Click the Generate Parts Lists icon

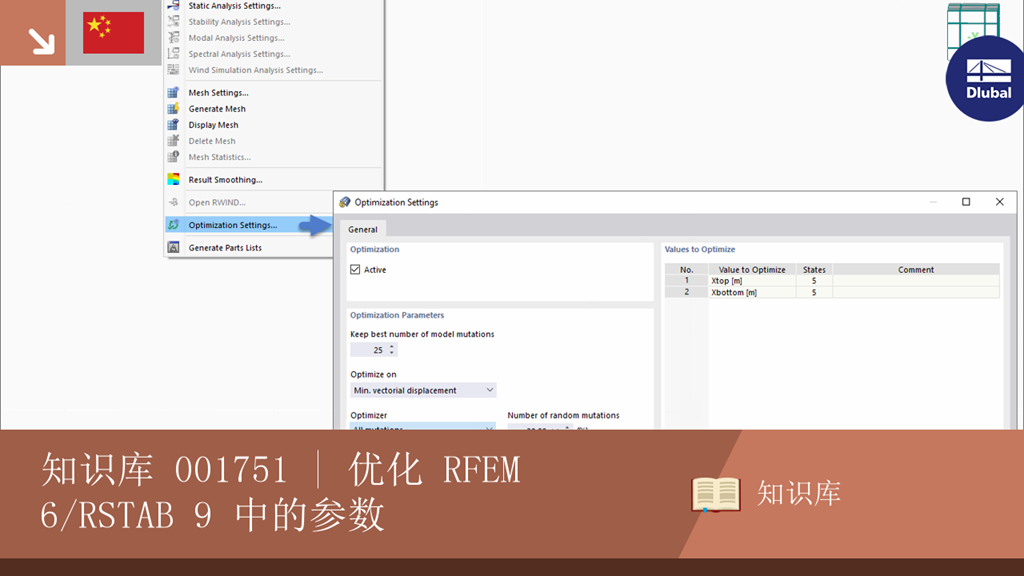point(173,248)
